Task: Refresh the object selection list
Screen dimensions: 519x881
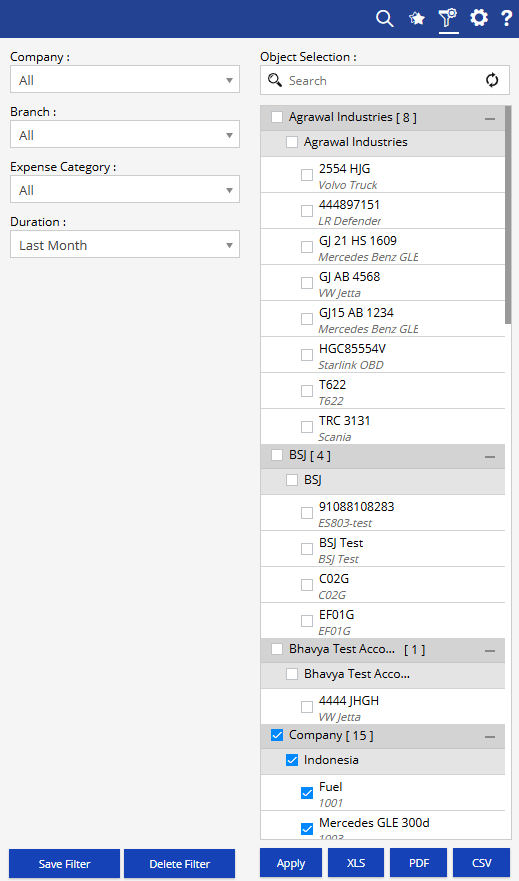Action: point(492,80)
